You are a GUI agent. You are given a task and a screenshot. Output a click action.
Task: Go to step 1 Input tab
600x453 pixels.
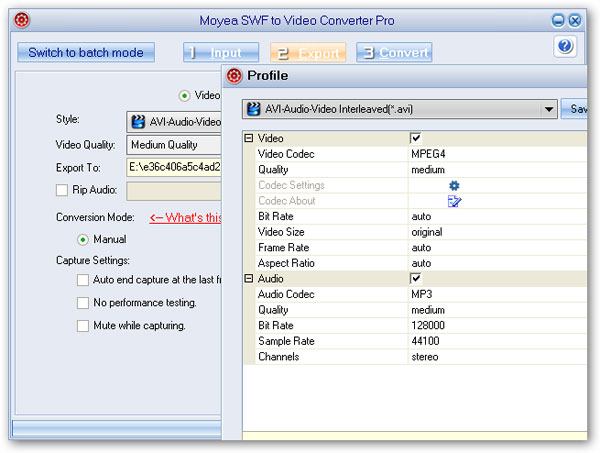221,52
